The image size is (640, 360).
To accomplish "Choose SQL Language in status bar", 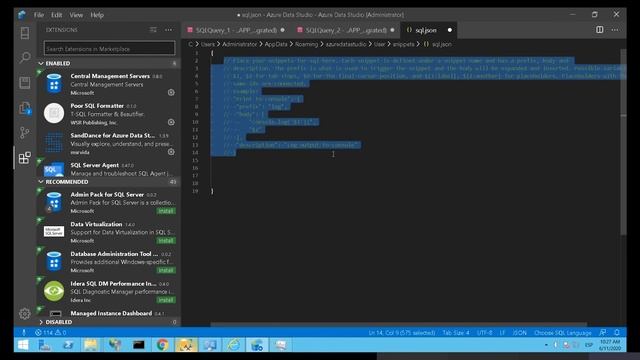I will pyautogui.click(x=562, y=333).
